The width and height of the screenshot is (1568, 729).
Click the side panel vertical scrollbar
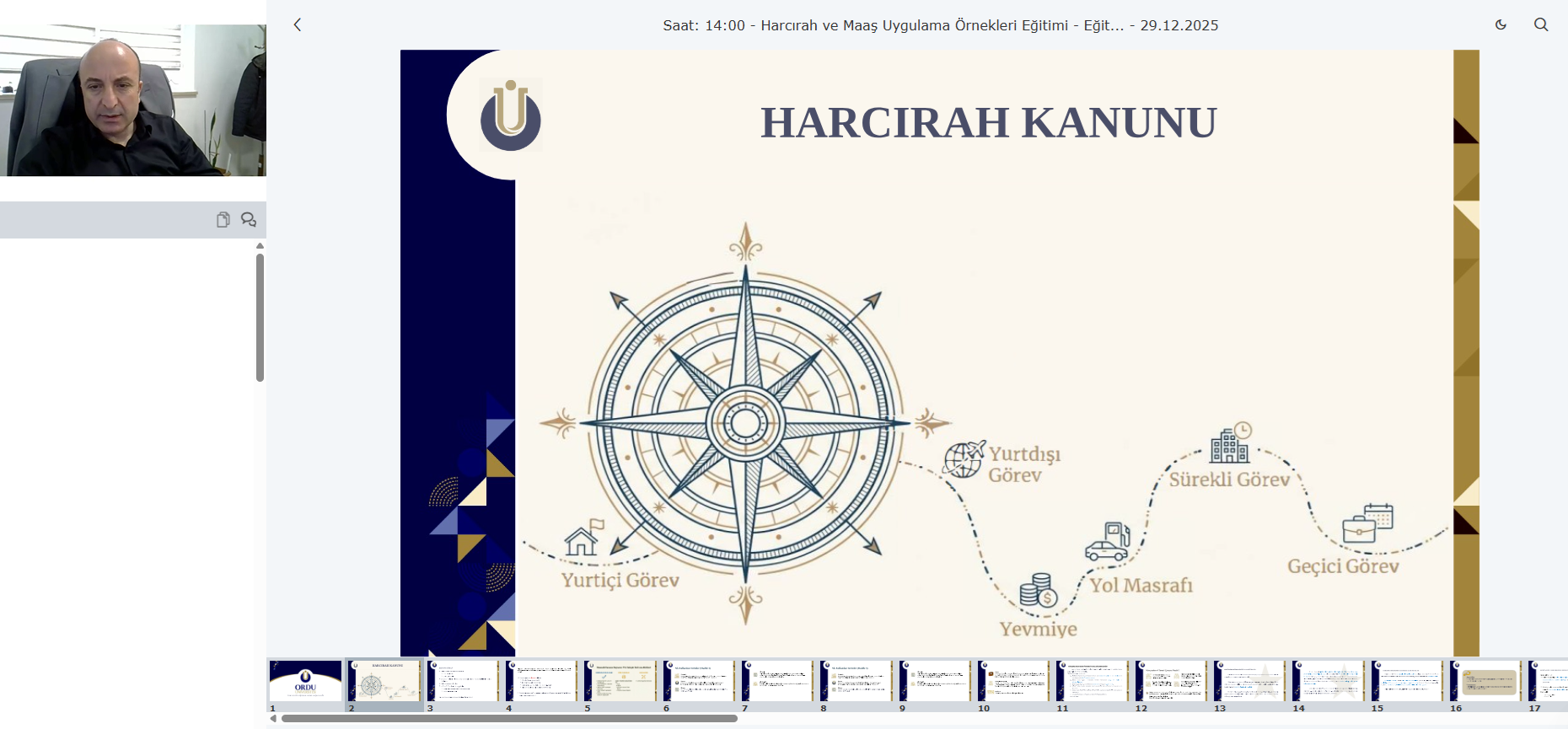(260, 318)
